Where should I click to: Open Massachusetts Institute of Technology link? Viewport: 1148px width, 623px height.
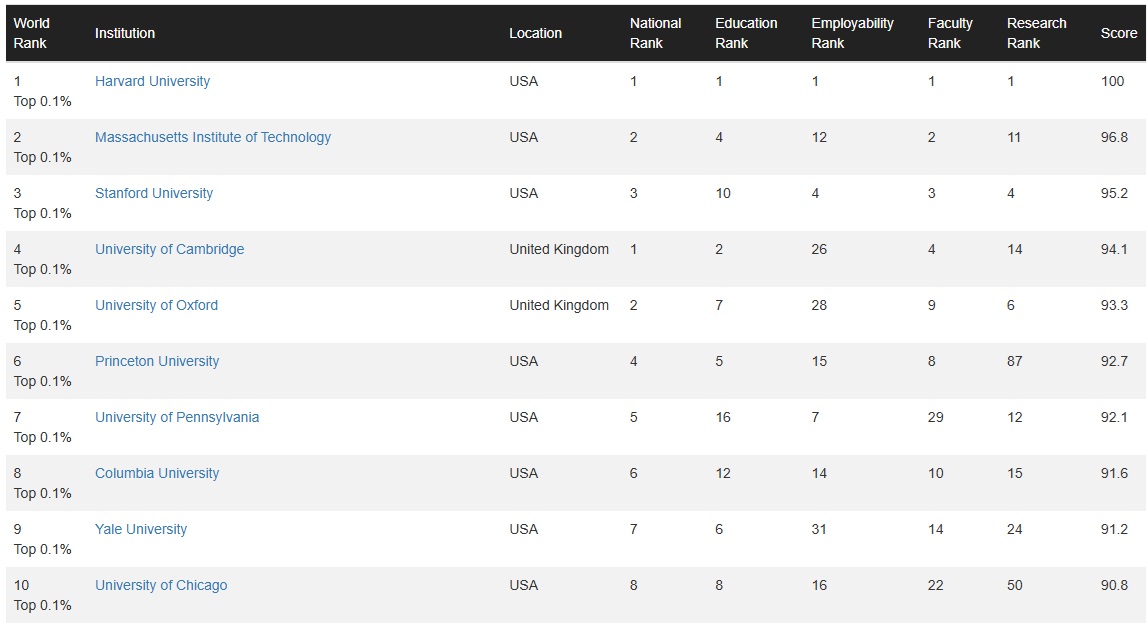(x=213, y=137)
